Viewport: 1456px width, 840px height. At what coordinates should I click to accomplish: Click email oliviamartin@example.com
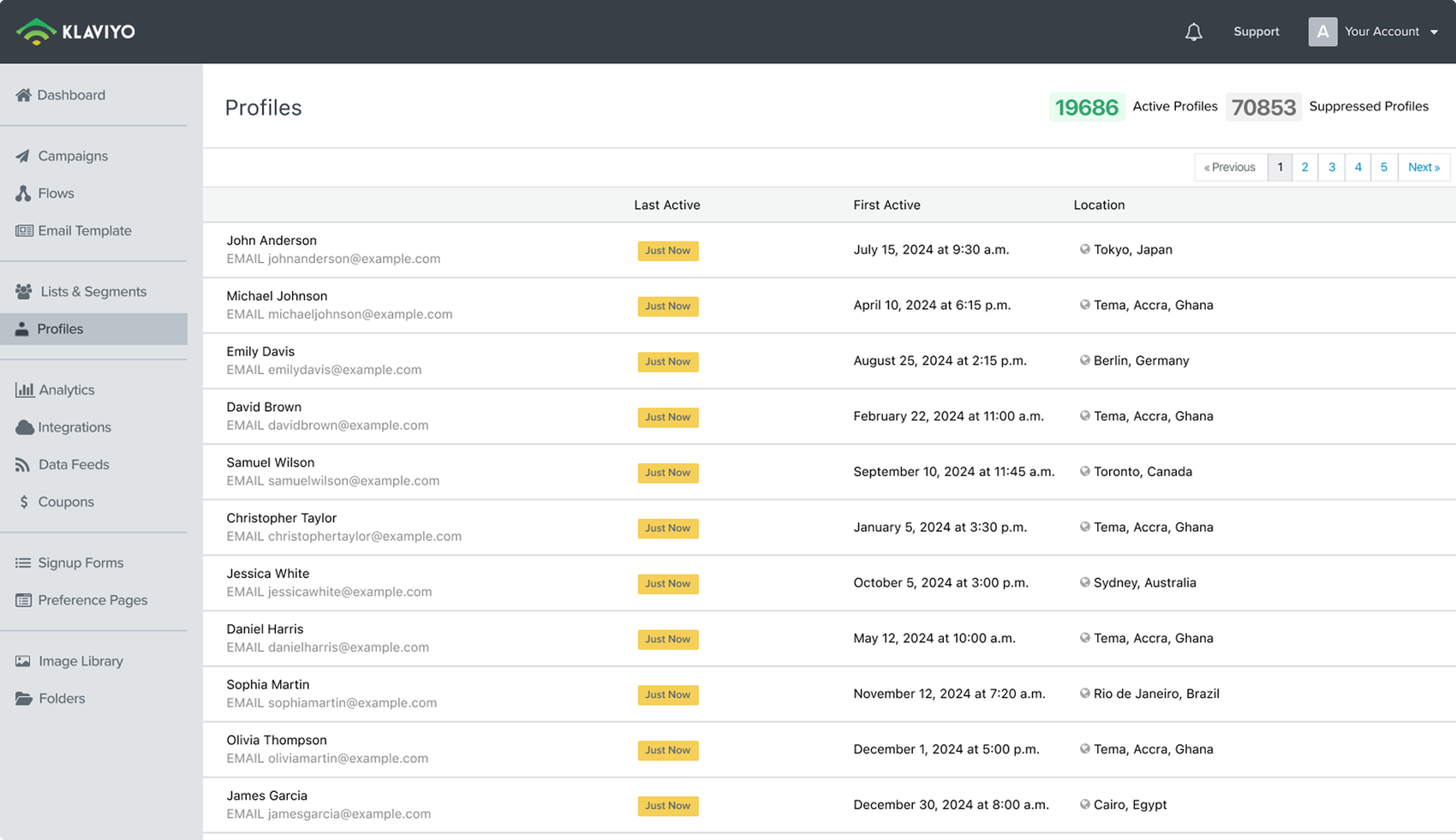[348, 759]
